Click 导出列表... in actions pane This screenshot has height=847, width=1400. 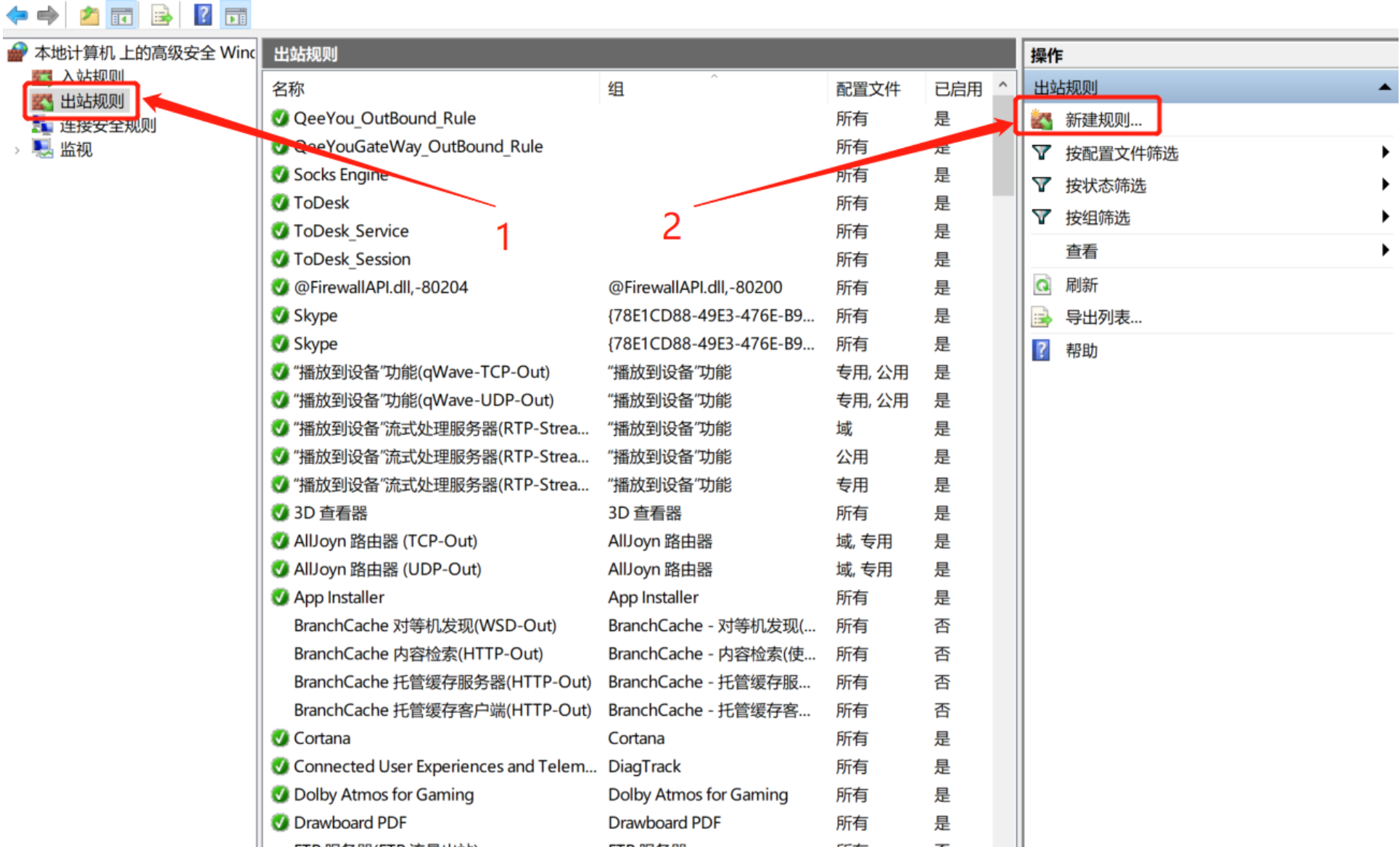(x=1103, y=318)
